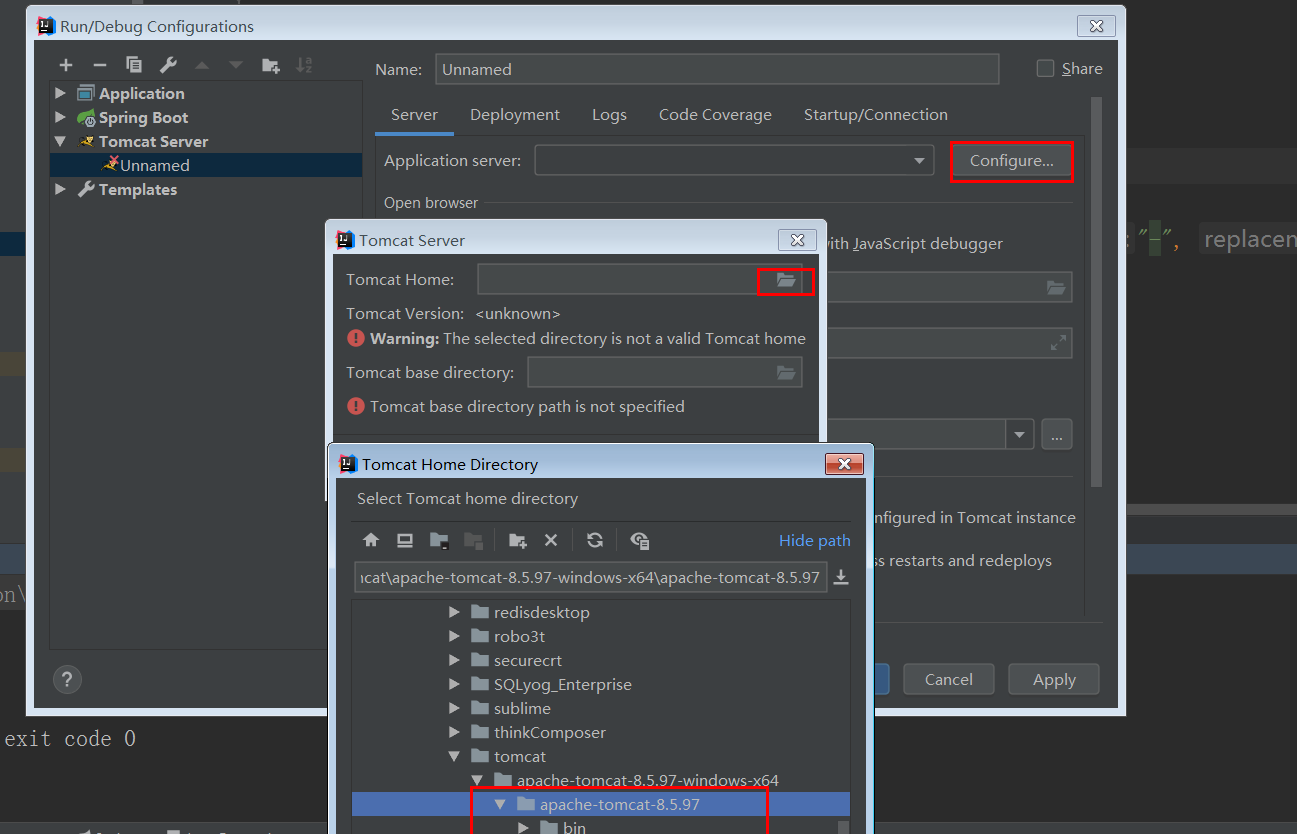
Task: Collapse the apache-tomcat-8.5.97 folder
Action: click(x=501, y=804)
